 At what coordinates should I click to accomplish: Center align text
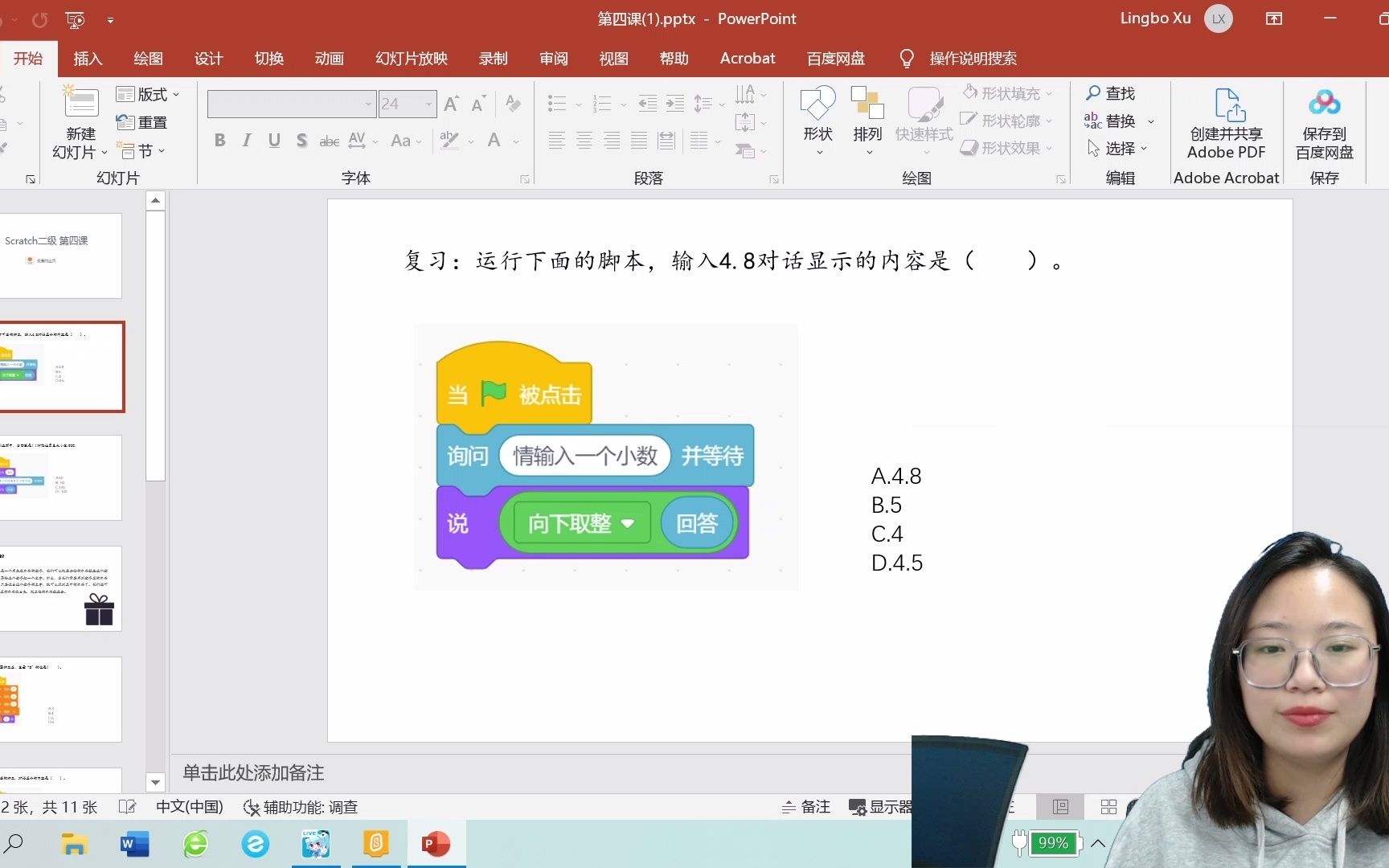click(x=584, y=141)
